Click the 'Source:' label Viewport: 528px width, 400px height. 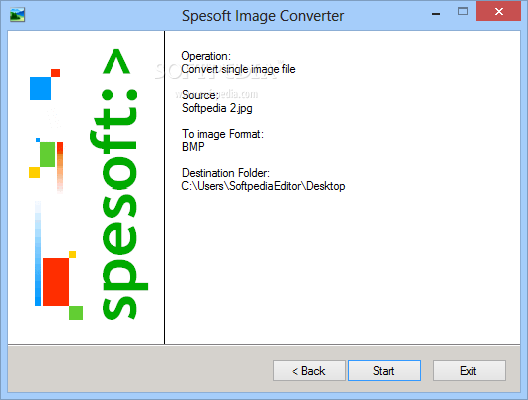[200, 95]
